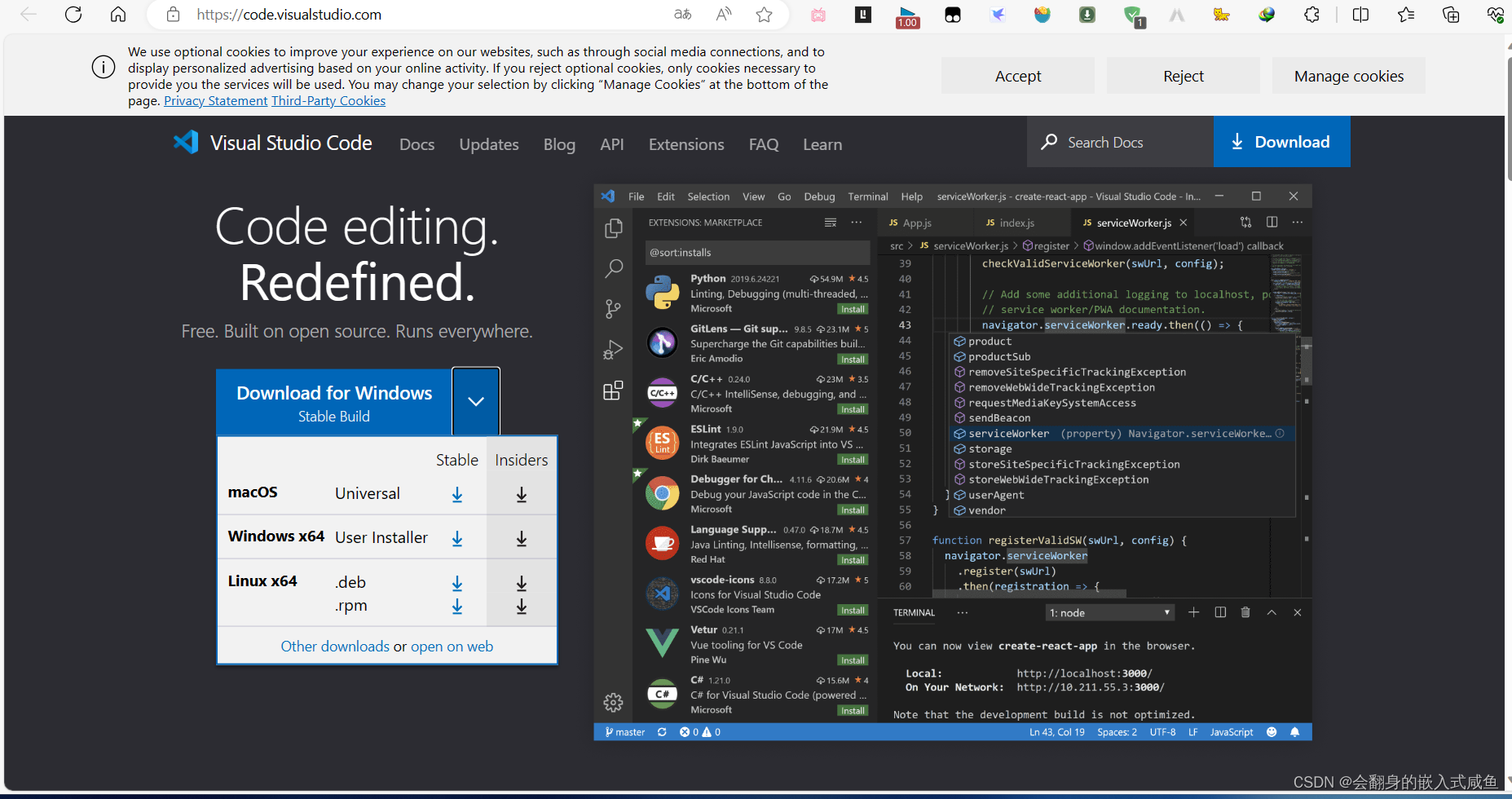Download Windows x64 User Installer Insiders
This screenshot has width=1512, height=799.
coord(522,539)
